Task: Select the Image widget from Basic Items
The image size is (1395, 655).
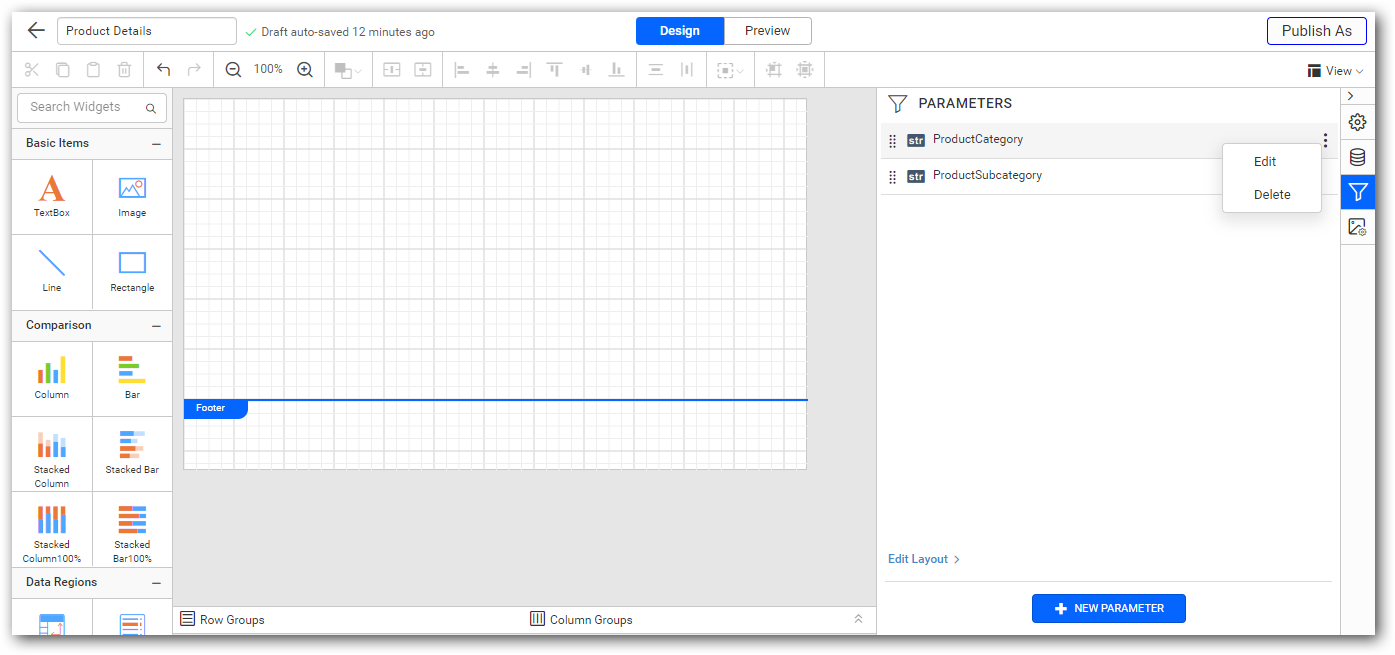Action: tap(131, 196)
